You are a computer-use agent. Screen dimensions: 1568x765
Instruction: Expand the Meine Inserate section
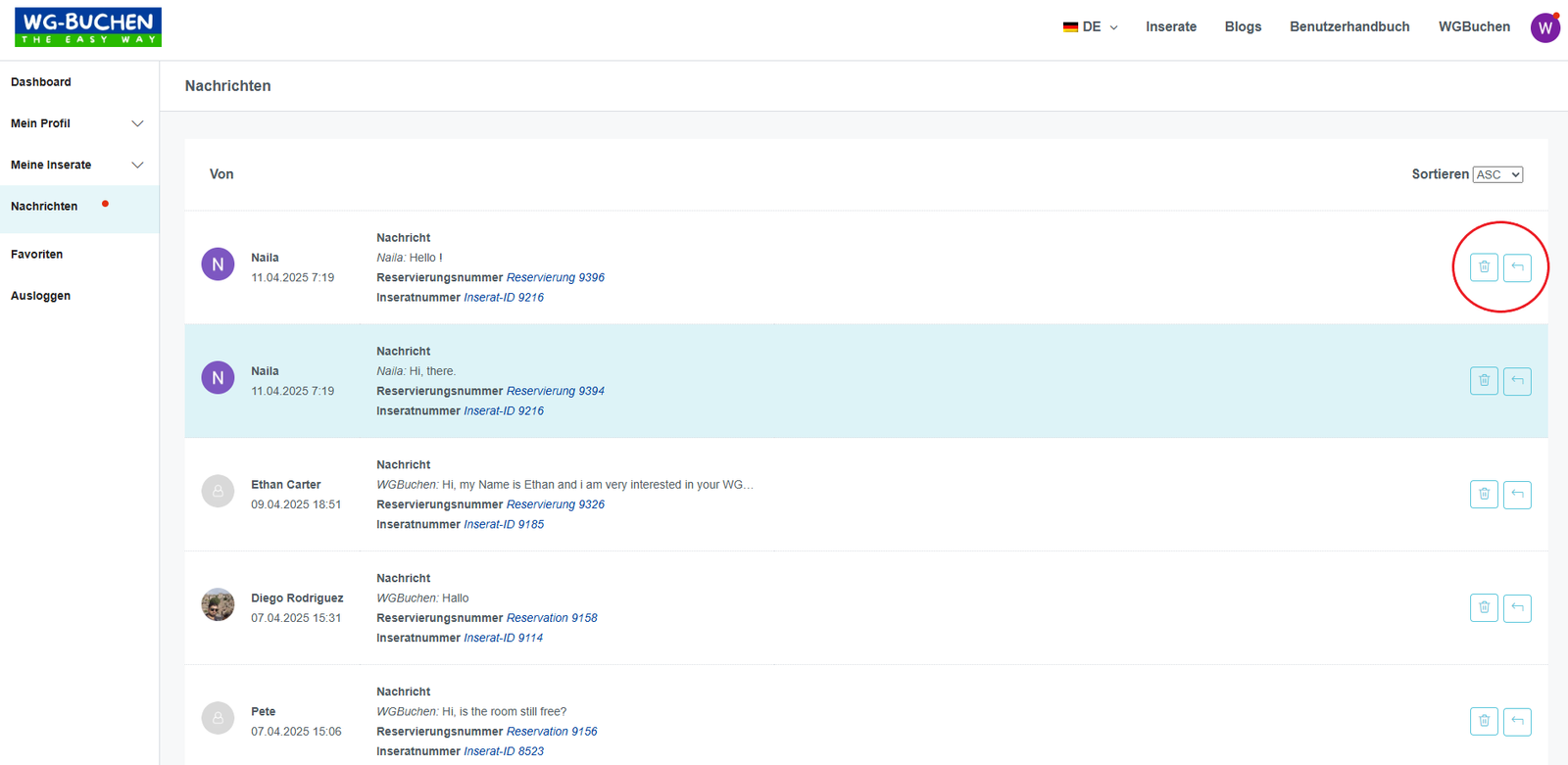click(77, 165)
